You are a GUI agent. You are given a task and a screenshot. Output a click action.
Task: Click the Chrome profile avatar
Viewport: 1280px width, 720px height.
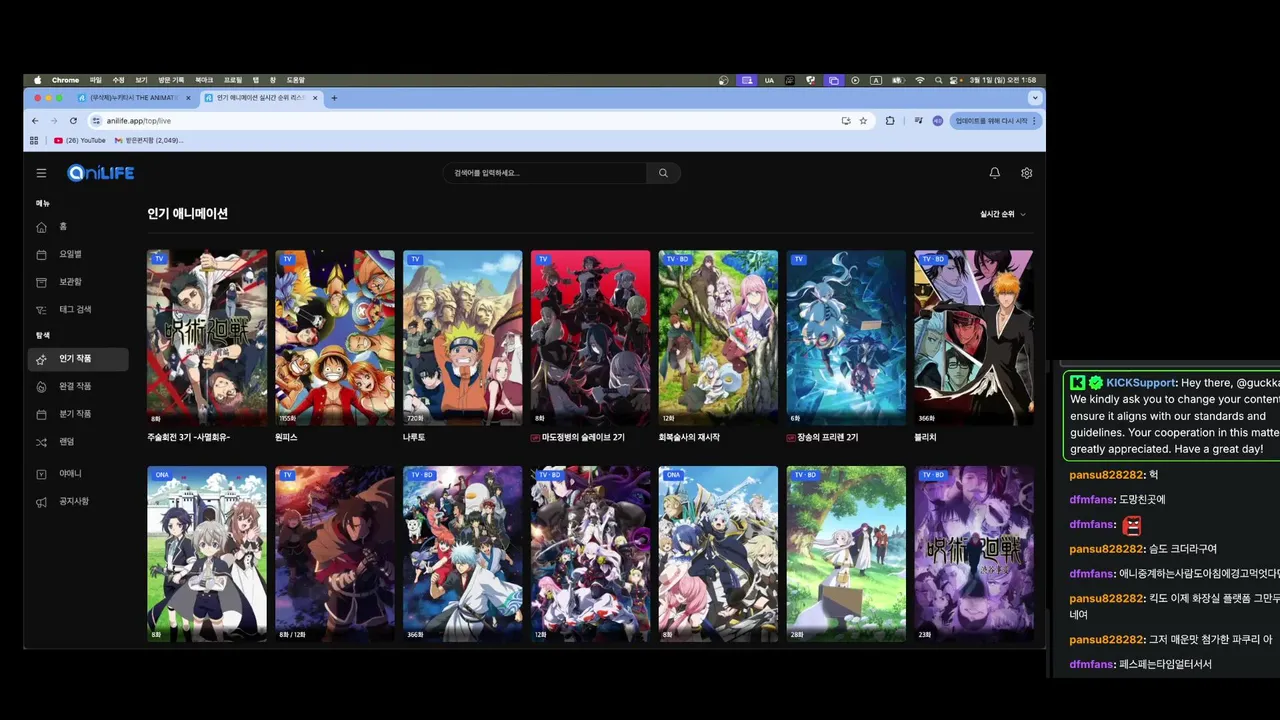pyautogui.click(x=937, y=120)
